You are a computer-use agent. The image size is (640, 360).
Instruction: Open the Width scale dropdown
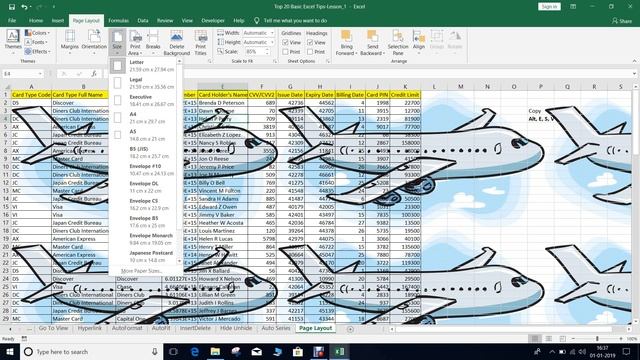coord(272,33)
